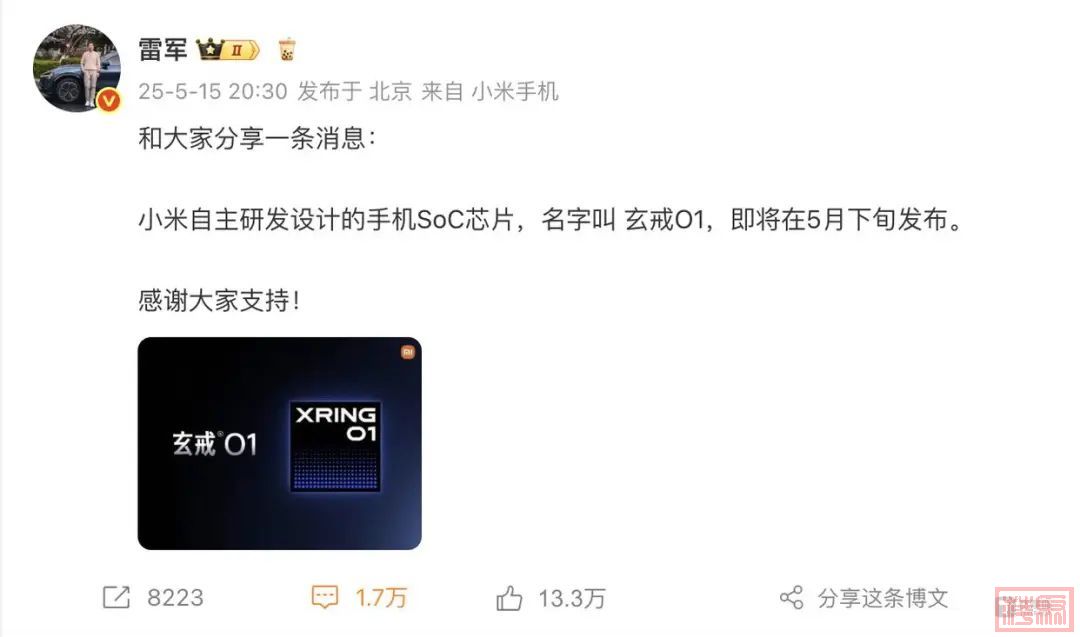
Task: Click the crown membership level badge
Action: point(228,50)
